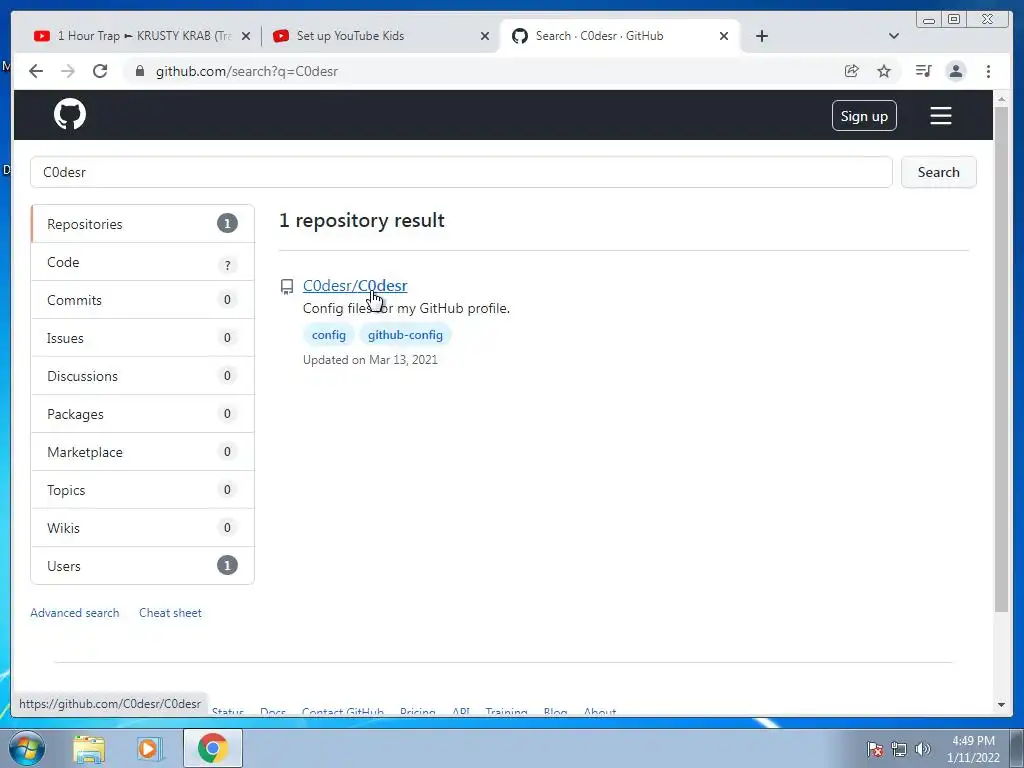This screenshot has width=1024, height=768.
Task: Open Windows Explorer from the taskbar
Action: coord(89,748)
